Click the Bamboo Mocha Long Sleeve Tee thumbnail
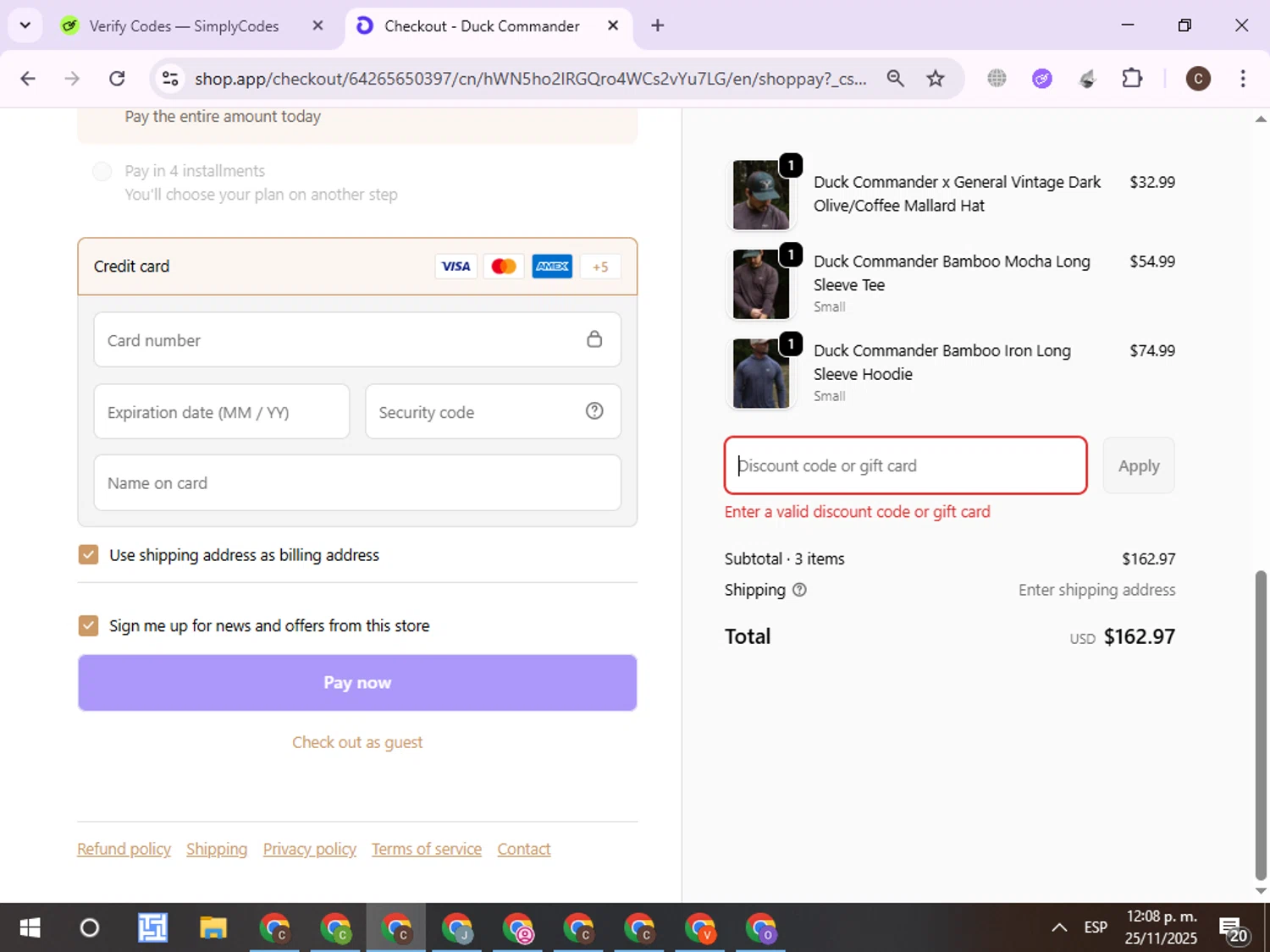 point(760,283)
